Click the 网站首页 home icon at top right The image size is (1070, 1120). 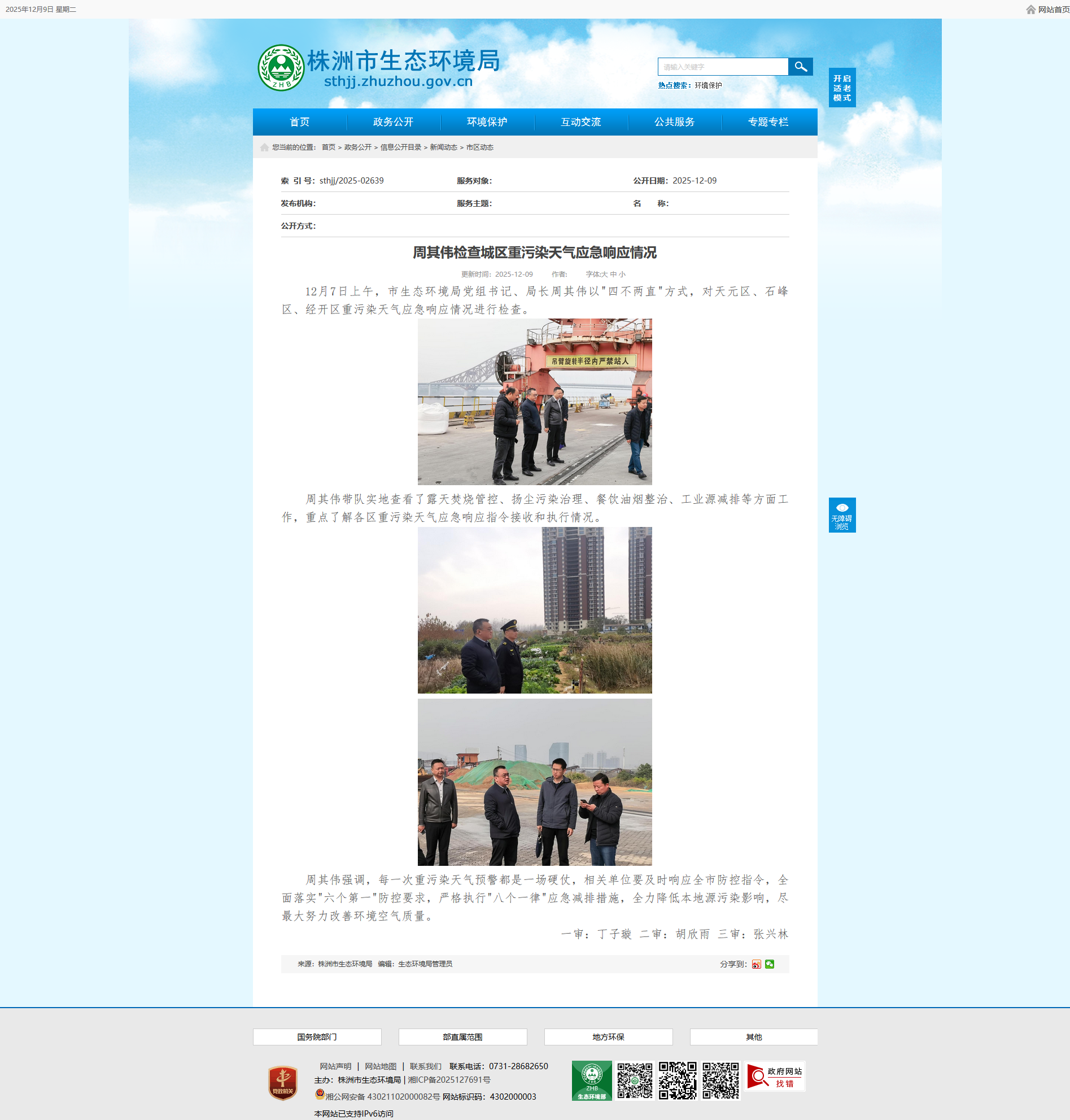pyautogui.click(x=1030, y=10)
